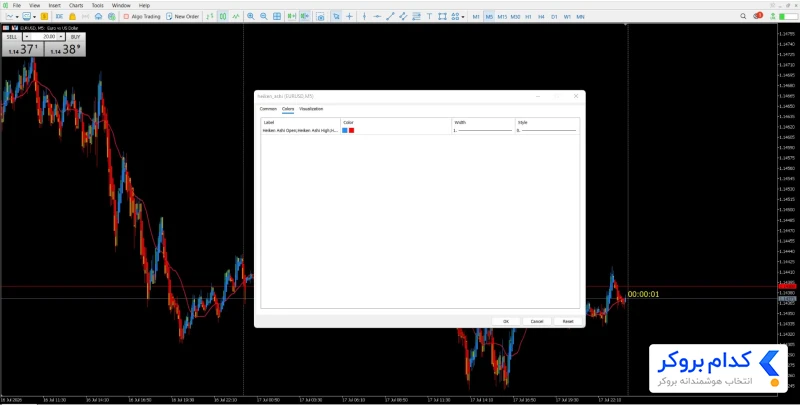Click the Heiken Ashi Open label cell
This screenshot has height=405, width=800.
pyautogui.click(x=301, y=131)
